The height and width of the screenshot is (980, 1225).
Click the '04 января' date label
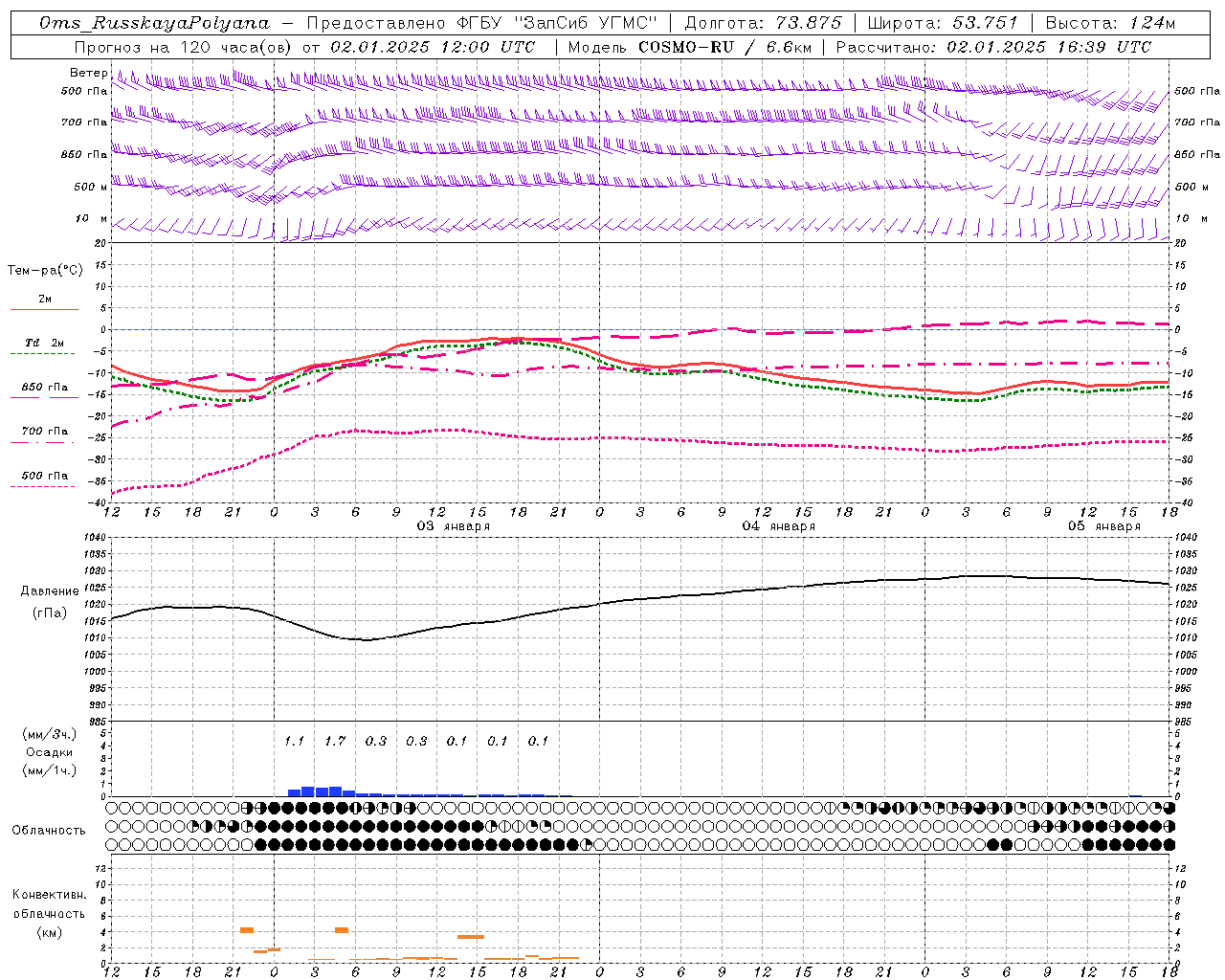pyautogui.click(x=779, y=526)
